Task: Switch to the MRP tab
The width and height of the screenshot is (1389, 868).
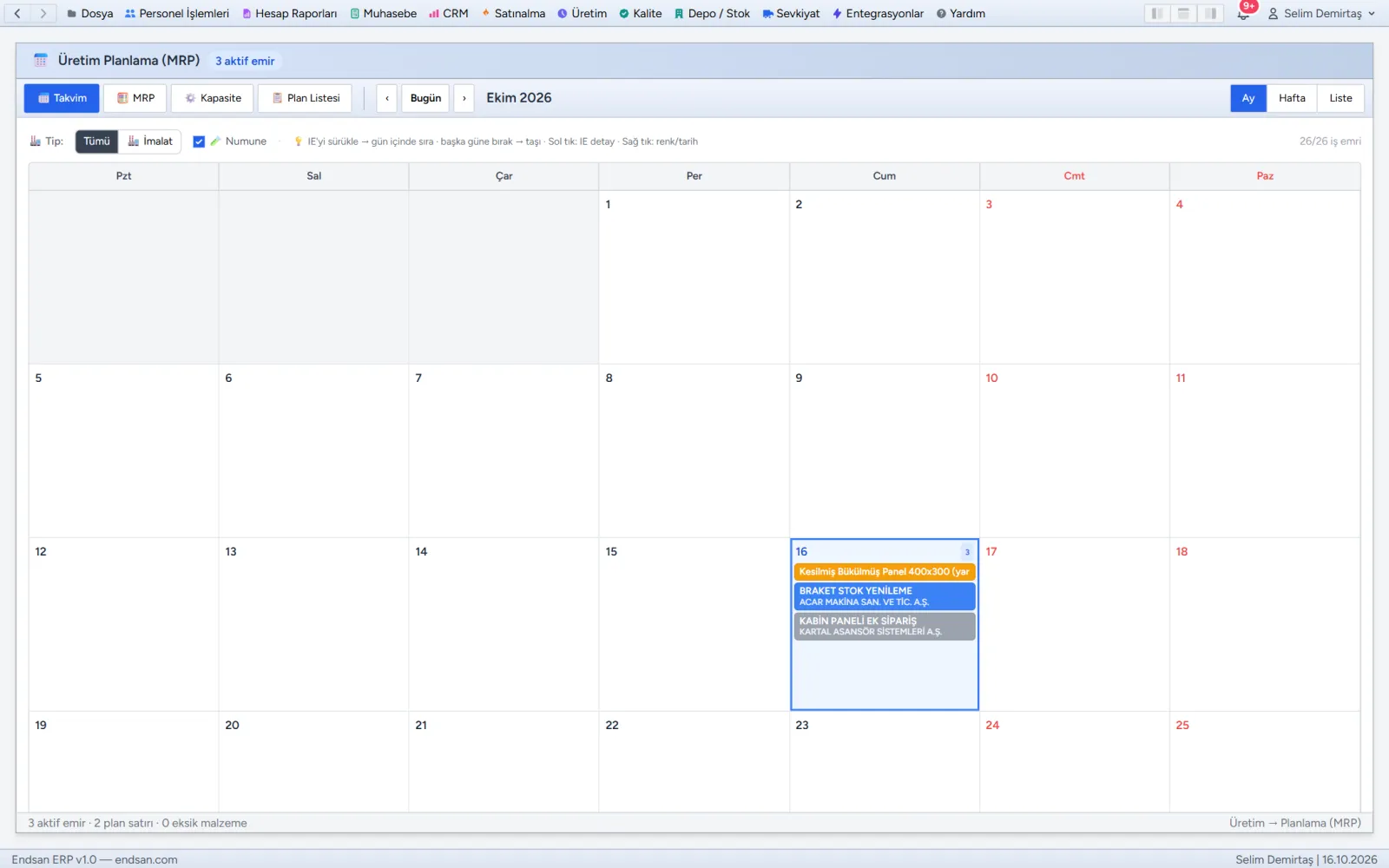Action: pyautogui.click(x=135, y=98)
